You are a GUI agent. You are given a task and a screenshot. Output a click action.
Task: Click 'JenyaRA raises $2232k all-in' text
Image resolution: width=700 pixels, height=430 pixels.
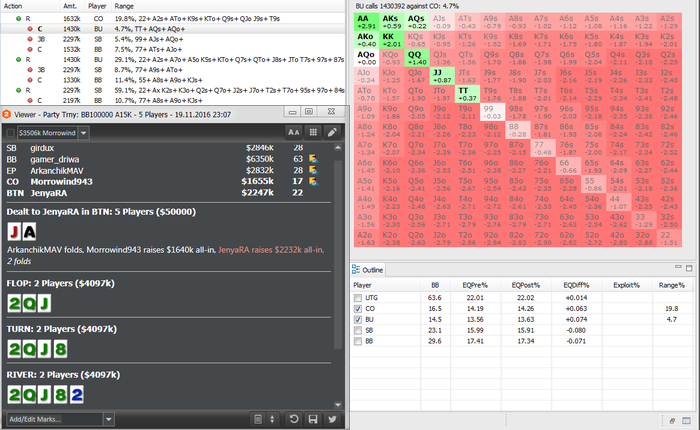coord(271,250)
